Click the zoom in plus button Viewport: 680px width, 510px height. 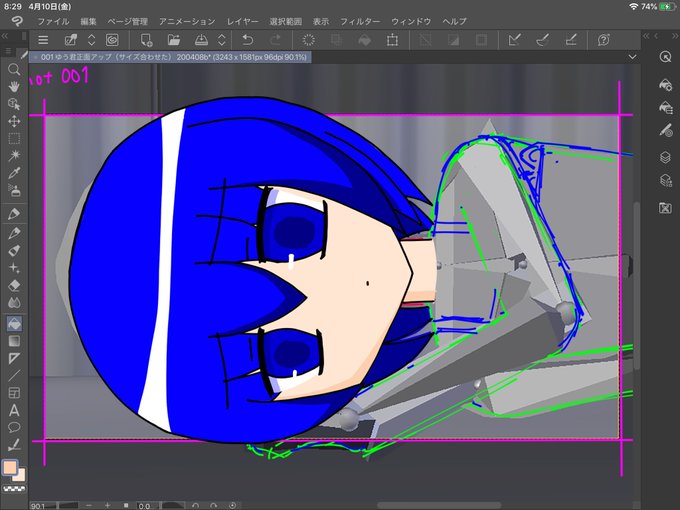107,506
